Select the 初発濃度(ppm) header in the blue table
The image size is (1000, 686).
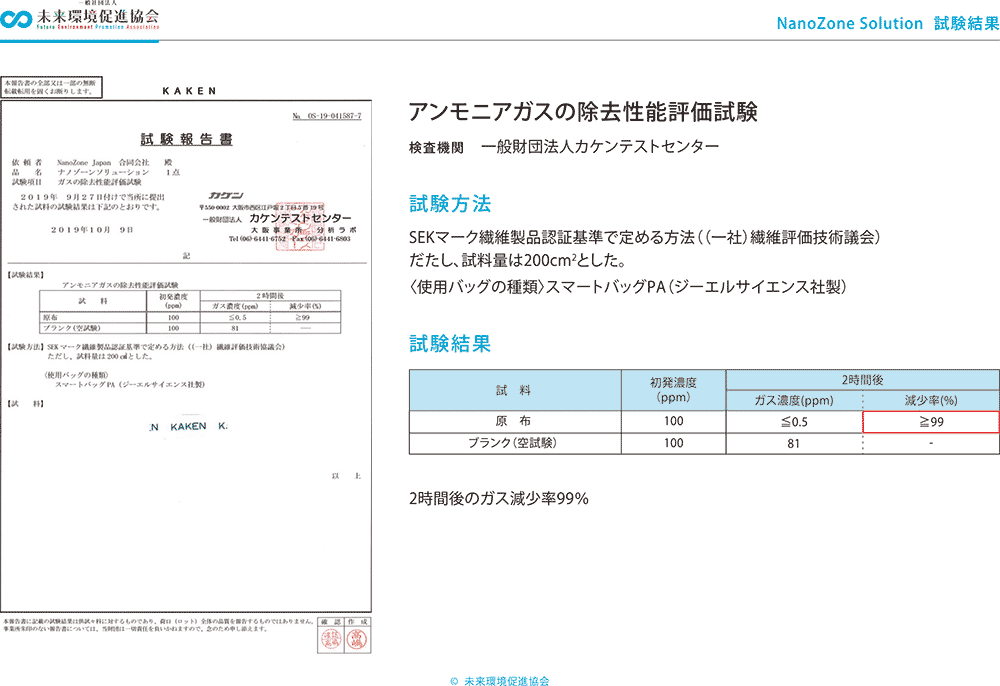(x=673, y=390)
